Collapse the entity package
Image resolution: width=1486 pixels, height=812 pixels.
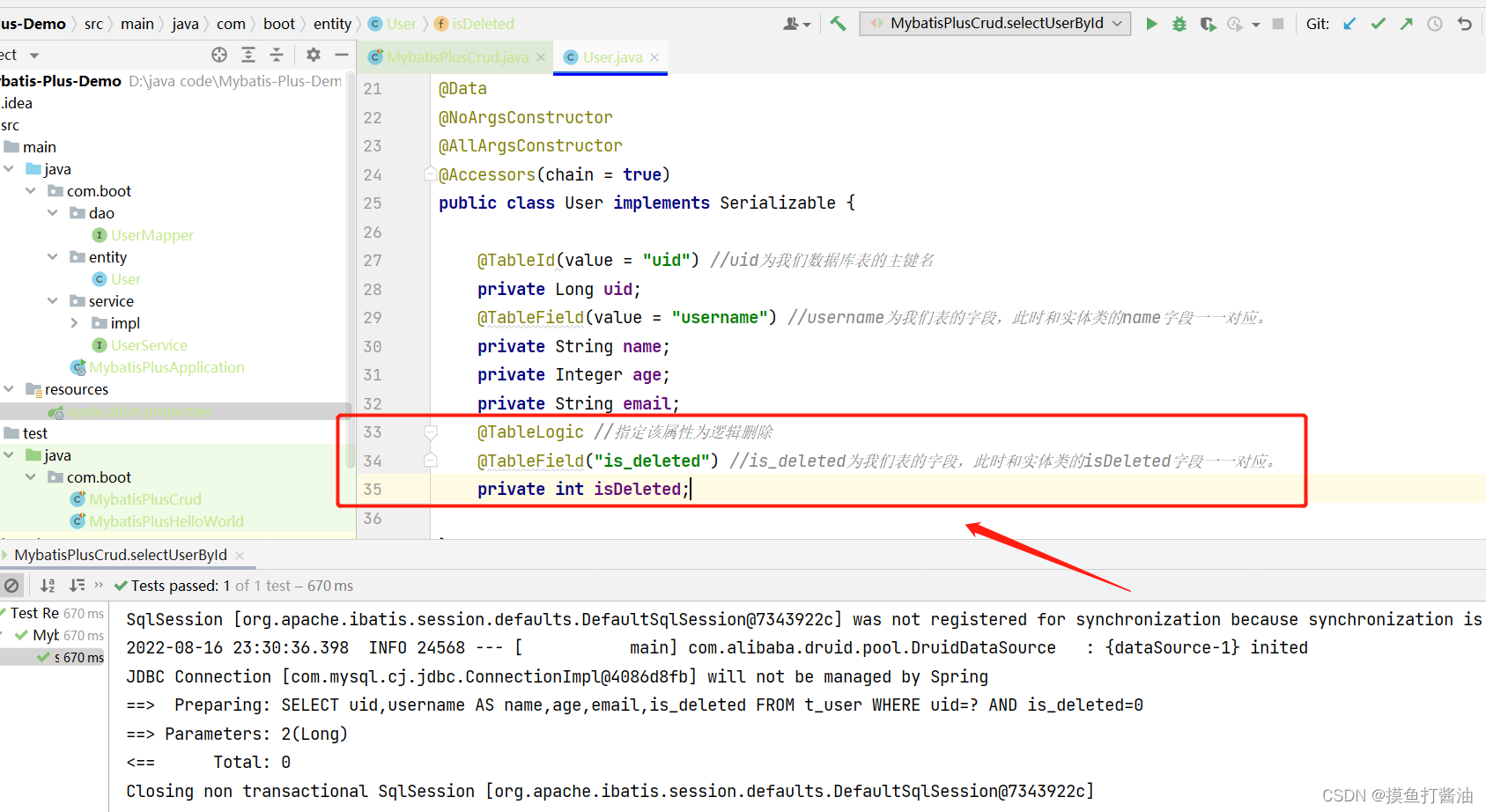point(53,257)
